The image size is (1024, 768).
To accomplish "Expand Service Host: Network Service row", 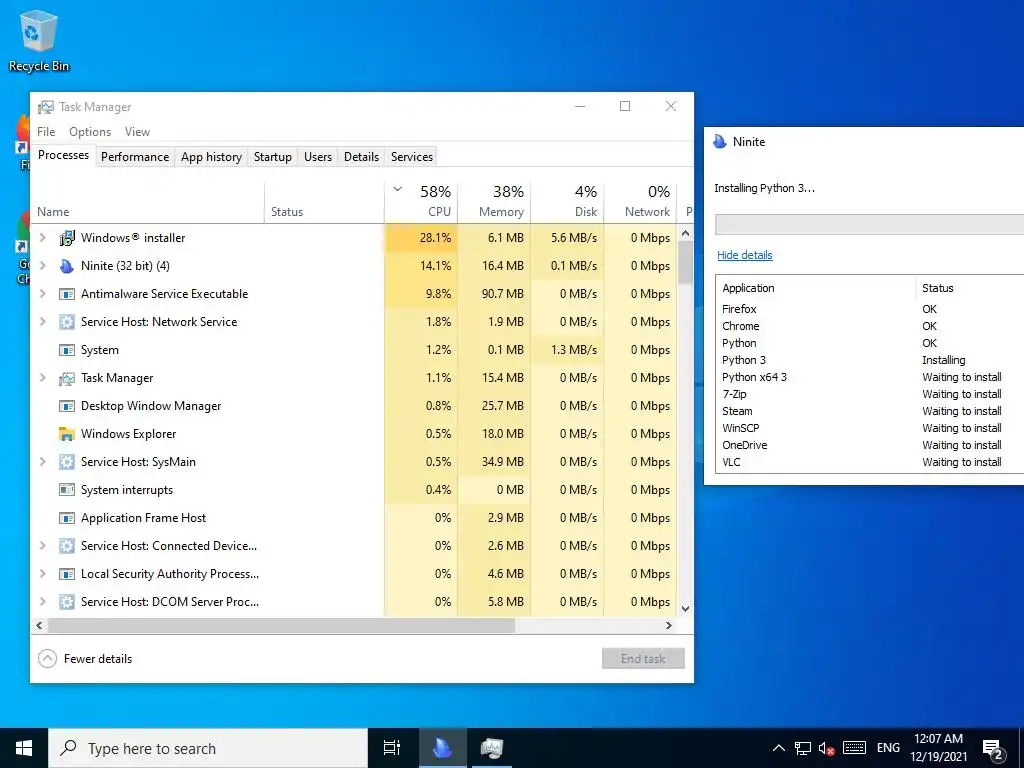I will [43, 322].
